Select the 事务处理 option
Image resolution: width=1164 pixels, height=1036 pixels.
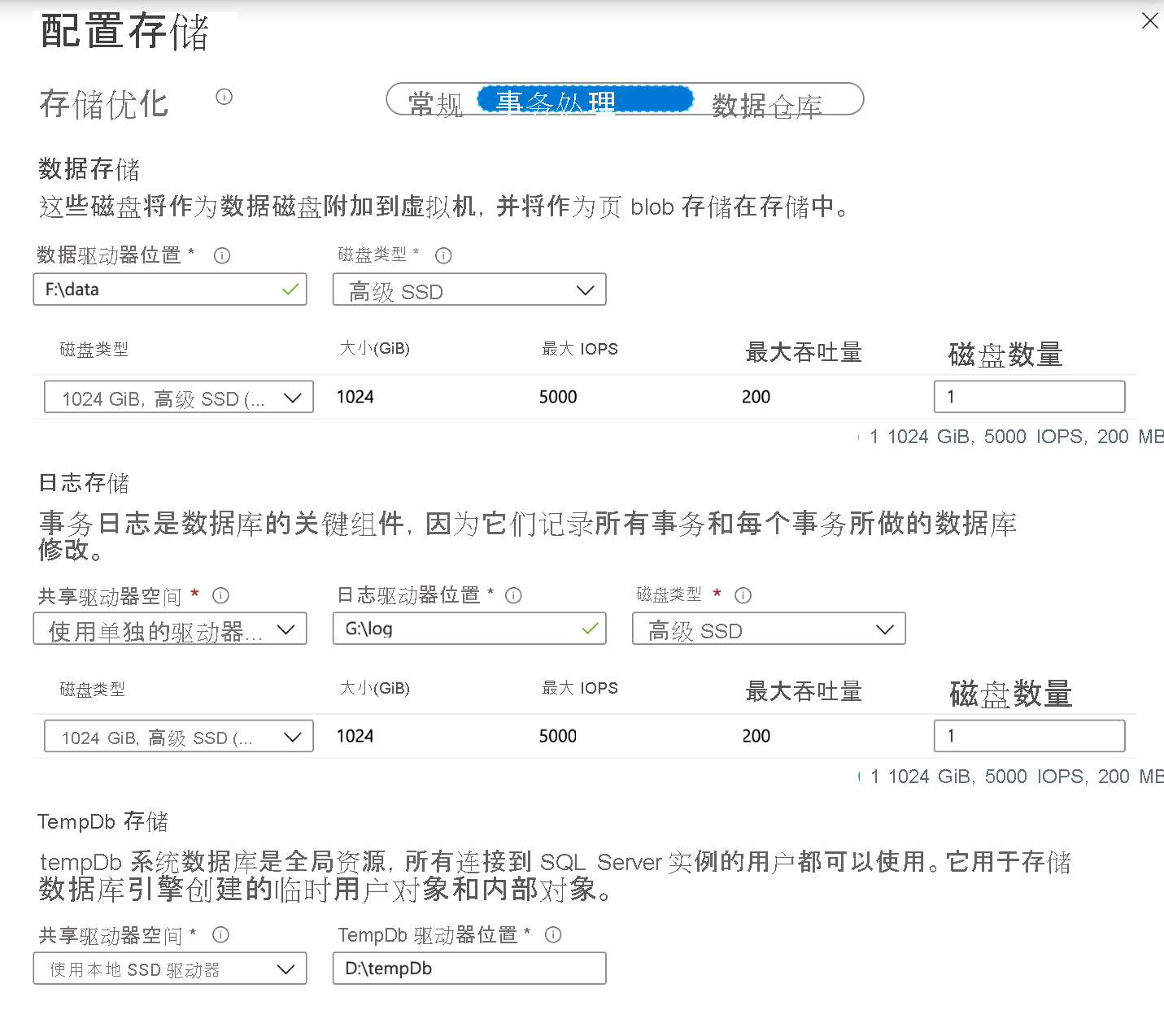click(586, 99)
